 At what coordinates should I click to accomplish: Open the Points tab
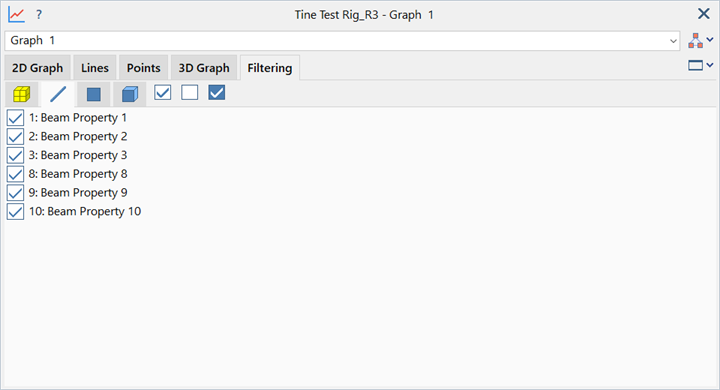pos(143,68)
